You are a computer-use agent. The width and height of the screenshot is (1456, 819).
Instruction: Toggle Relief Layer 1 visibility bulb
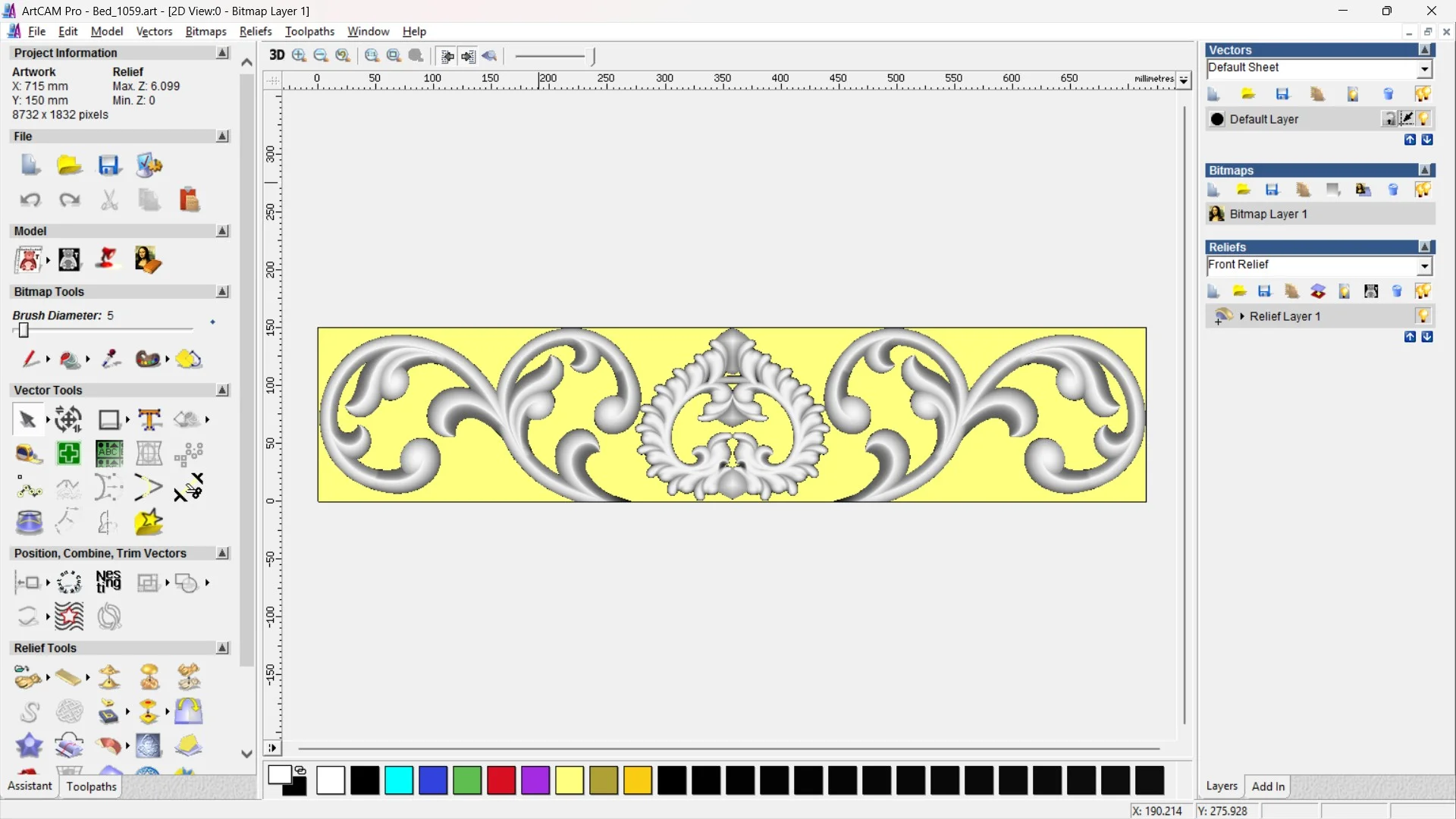(1423, 316)
